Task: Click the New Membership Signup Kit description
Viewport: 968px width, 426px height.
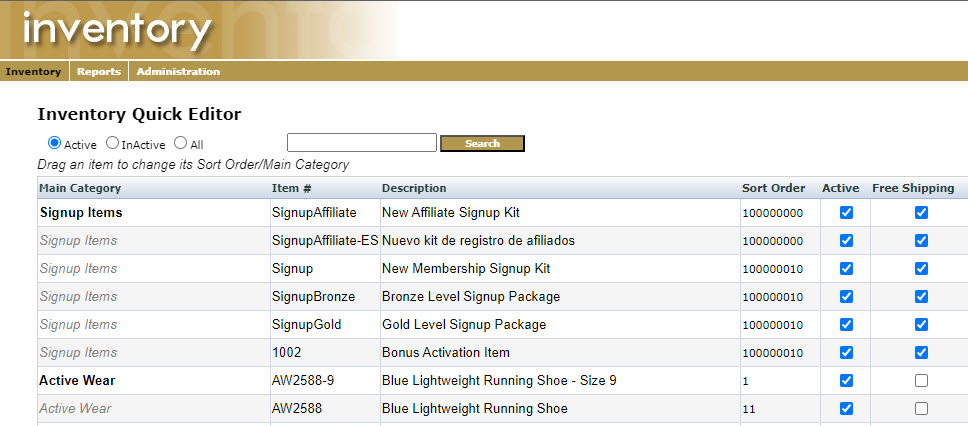Action: pos(466,269)
